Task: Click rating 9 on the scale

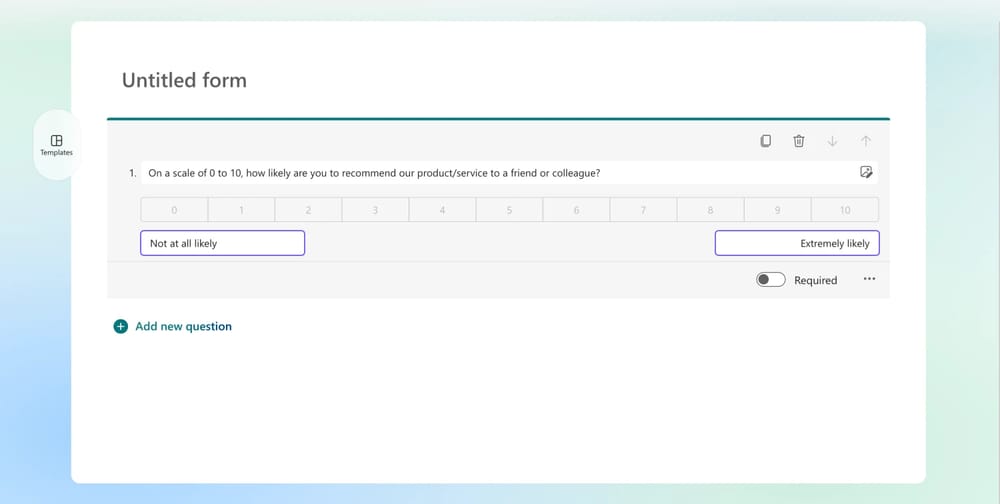Action: [777, 210]
